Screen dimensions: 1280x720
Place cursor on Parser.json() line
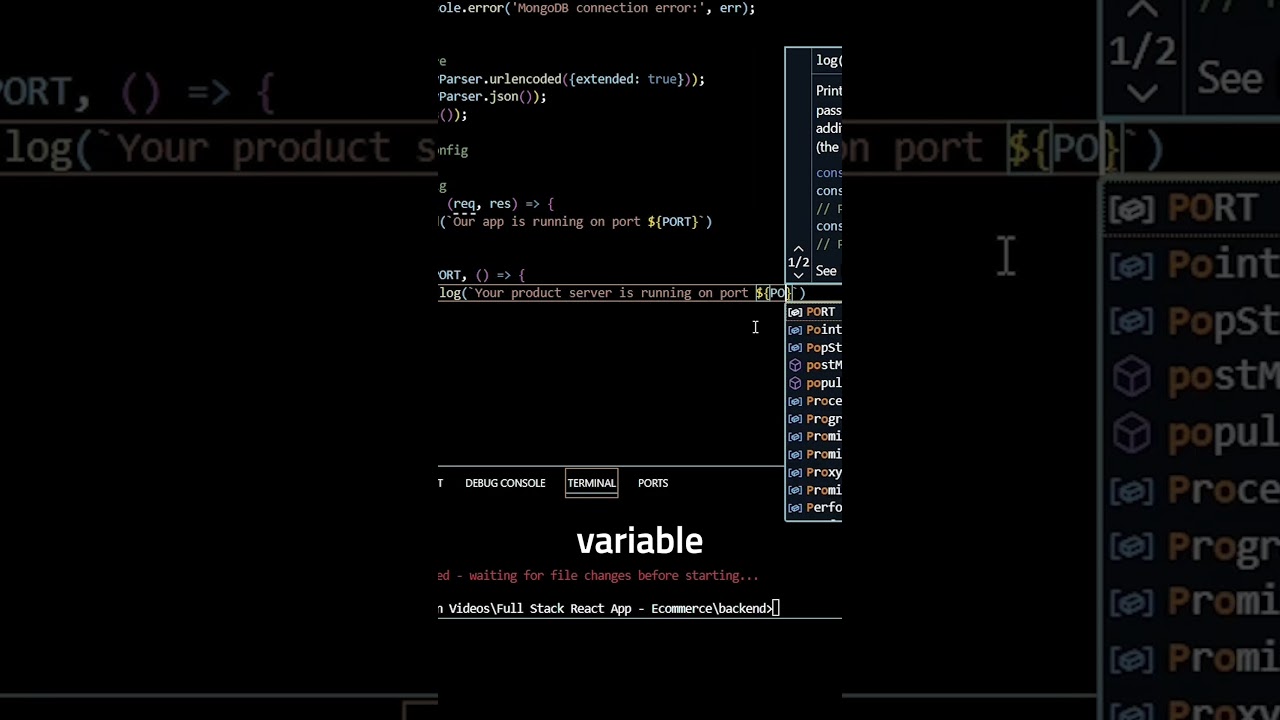point(493,97)
